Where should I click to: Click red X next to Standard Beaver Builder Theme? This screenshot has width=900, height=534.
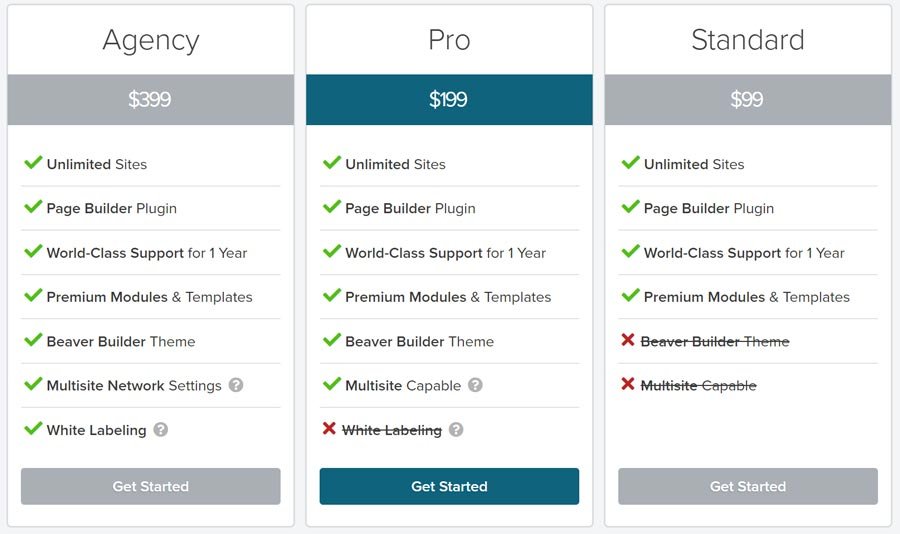[x=628, y=340]
